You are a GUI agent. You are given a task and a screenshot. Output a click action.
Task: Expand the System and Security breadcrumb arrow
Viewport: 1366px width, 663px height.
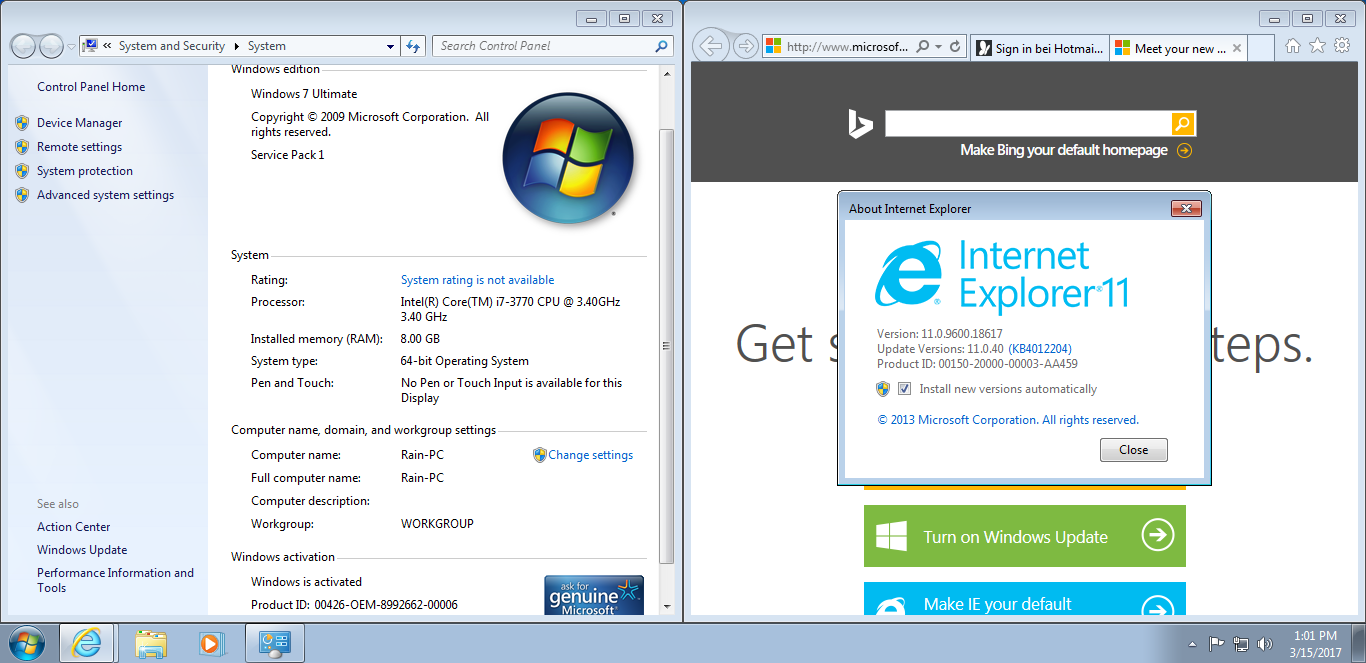coord(237,46)
